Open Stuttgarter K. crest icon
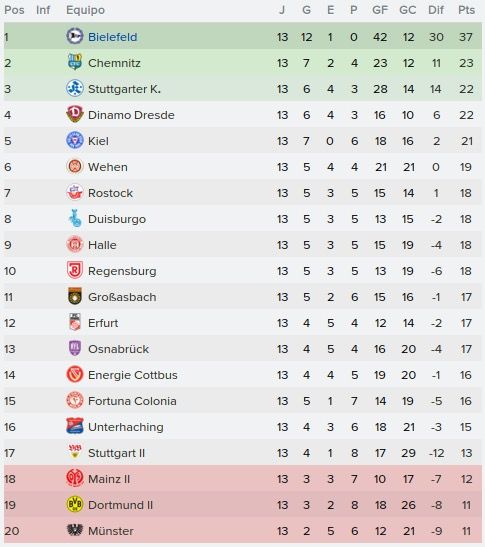The height and width of the screenshot is (547, 485). pyautogui.click(x=75, y=88)
